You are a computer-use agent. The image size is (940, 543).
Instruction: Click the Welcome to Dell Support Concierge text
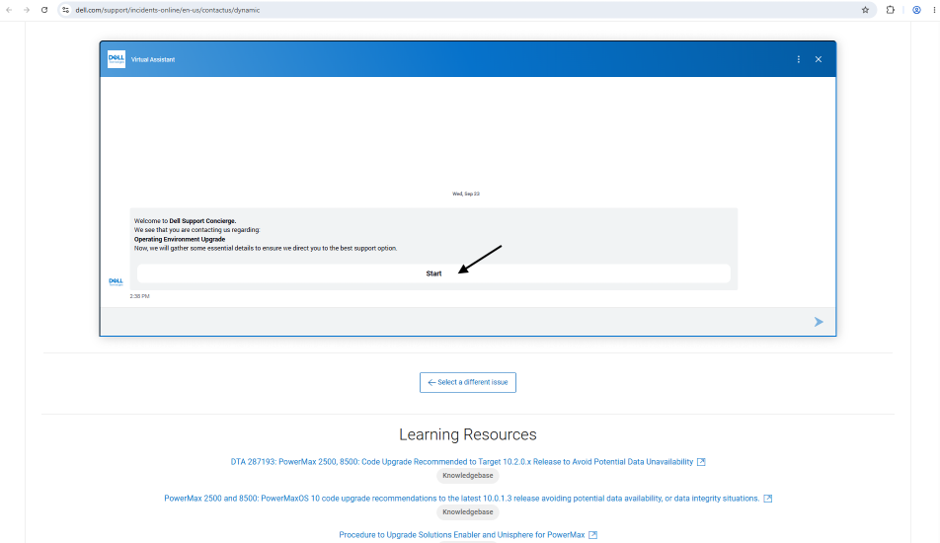coord(185,221)
